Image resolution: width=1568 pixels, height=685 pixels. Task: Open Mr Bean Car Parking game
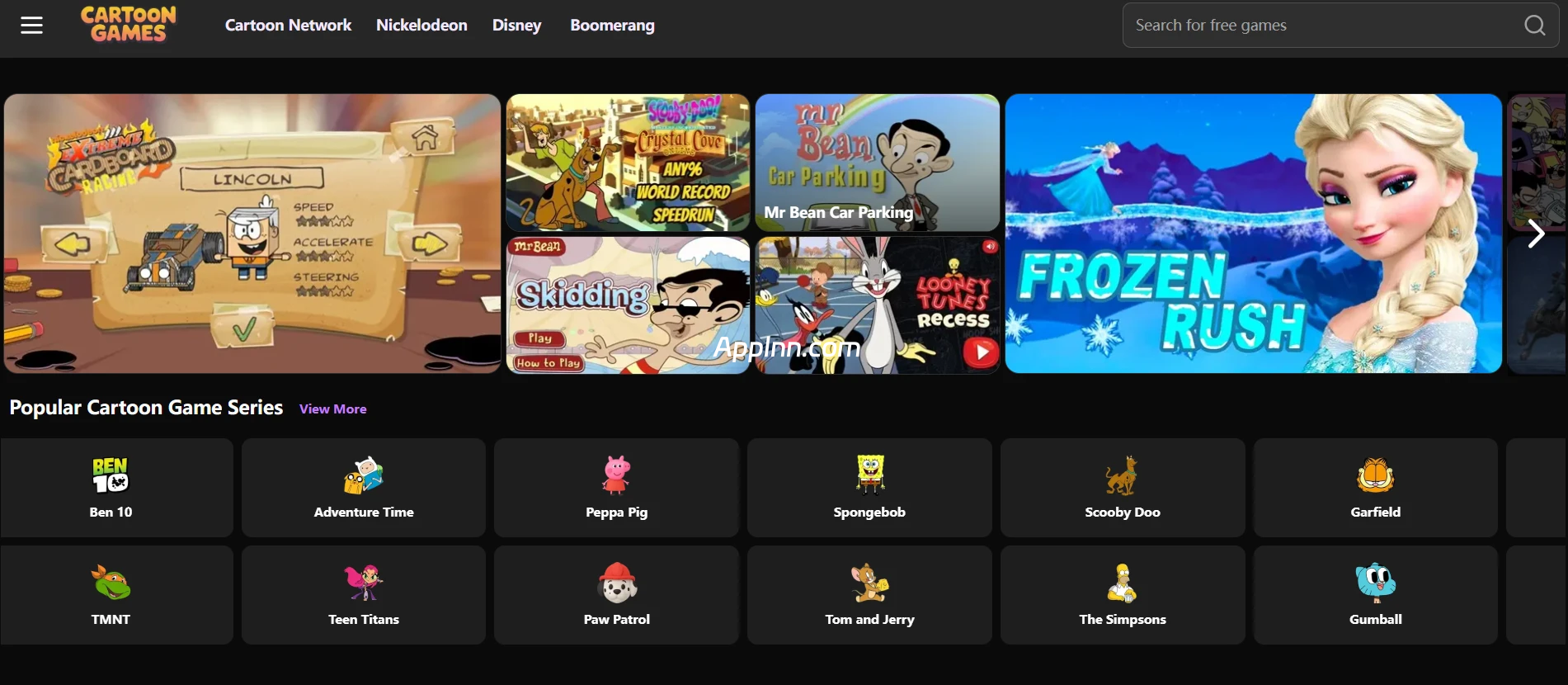(878, 163)
